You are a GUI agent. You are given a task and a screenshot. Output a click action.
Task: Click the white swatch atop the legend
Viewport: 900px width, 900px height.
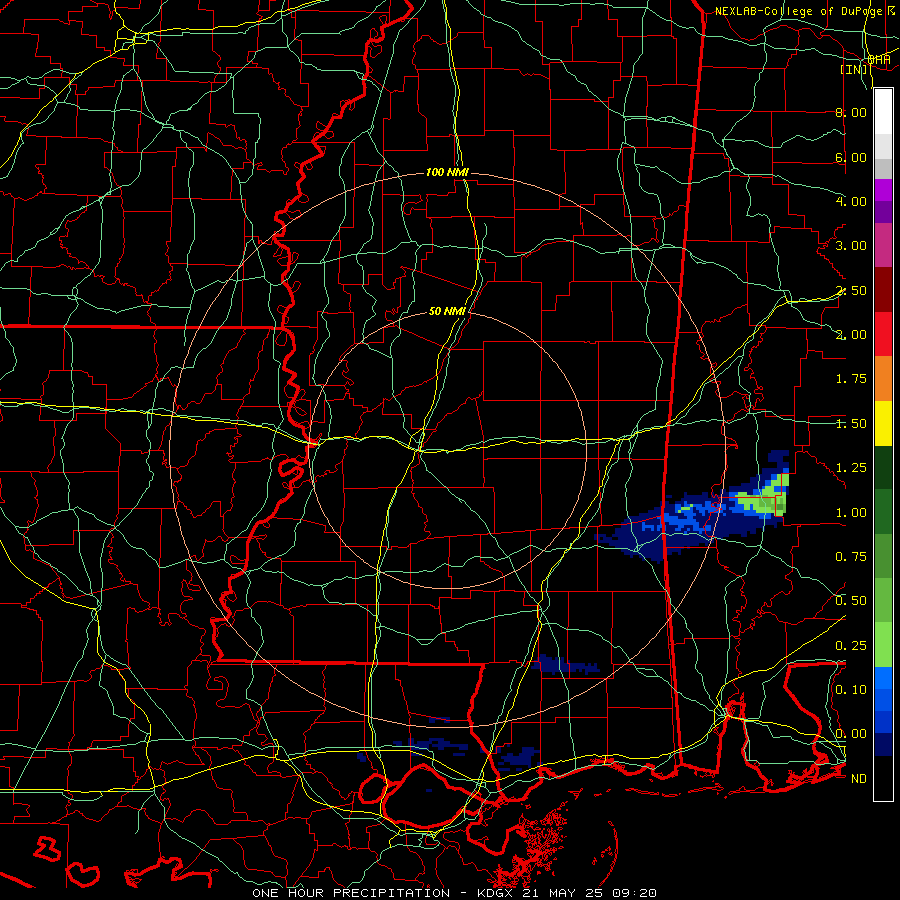point(883,112)
